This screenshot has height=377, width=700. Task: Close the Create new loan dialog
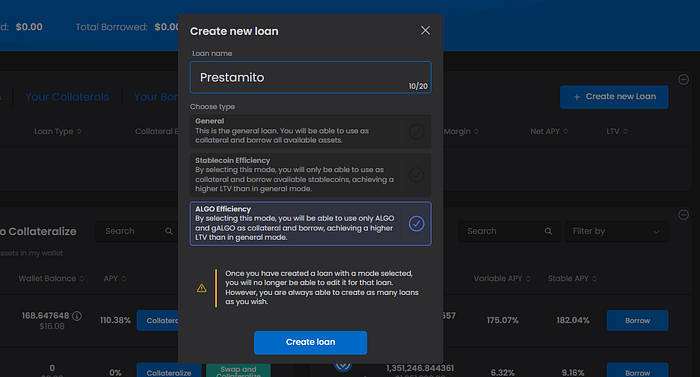(425, 30)
